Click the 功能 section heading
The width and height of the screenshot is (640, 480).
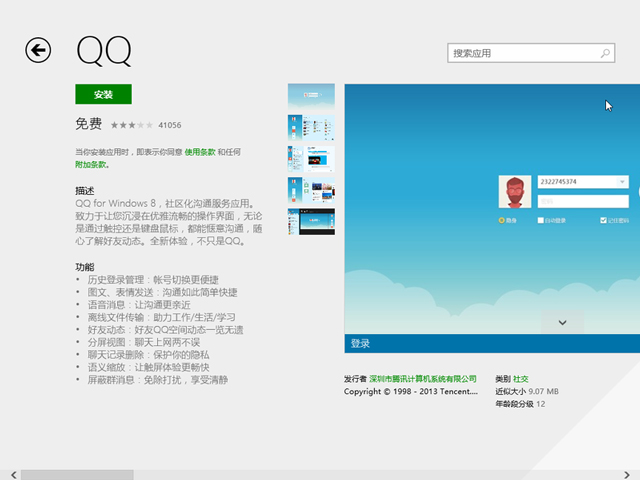84,267
